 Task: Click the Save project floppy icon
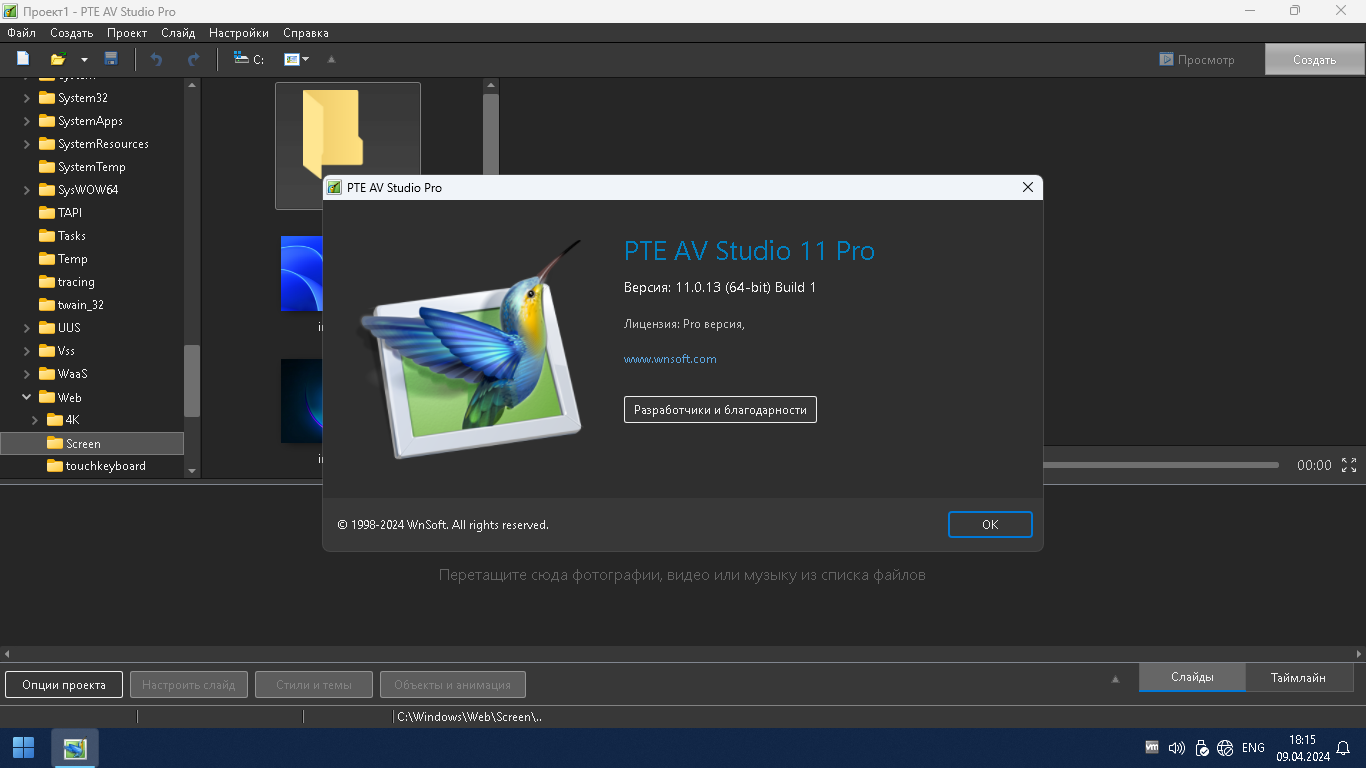tap(111, 59)
